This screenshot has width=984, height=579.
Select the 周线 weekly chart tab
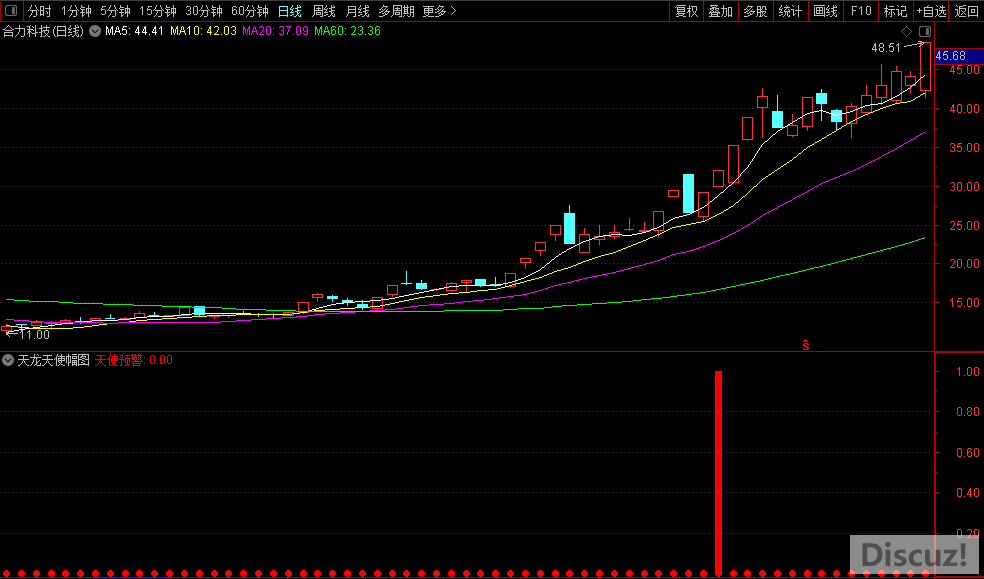324,11
